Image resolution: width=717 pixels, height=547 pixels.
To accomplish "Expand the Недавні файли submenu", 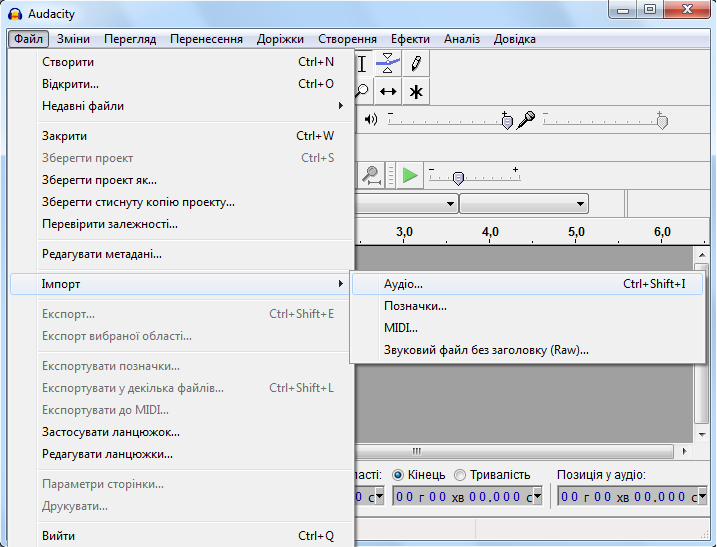I will click(182, 106).
